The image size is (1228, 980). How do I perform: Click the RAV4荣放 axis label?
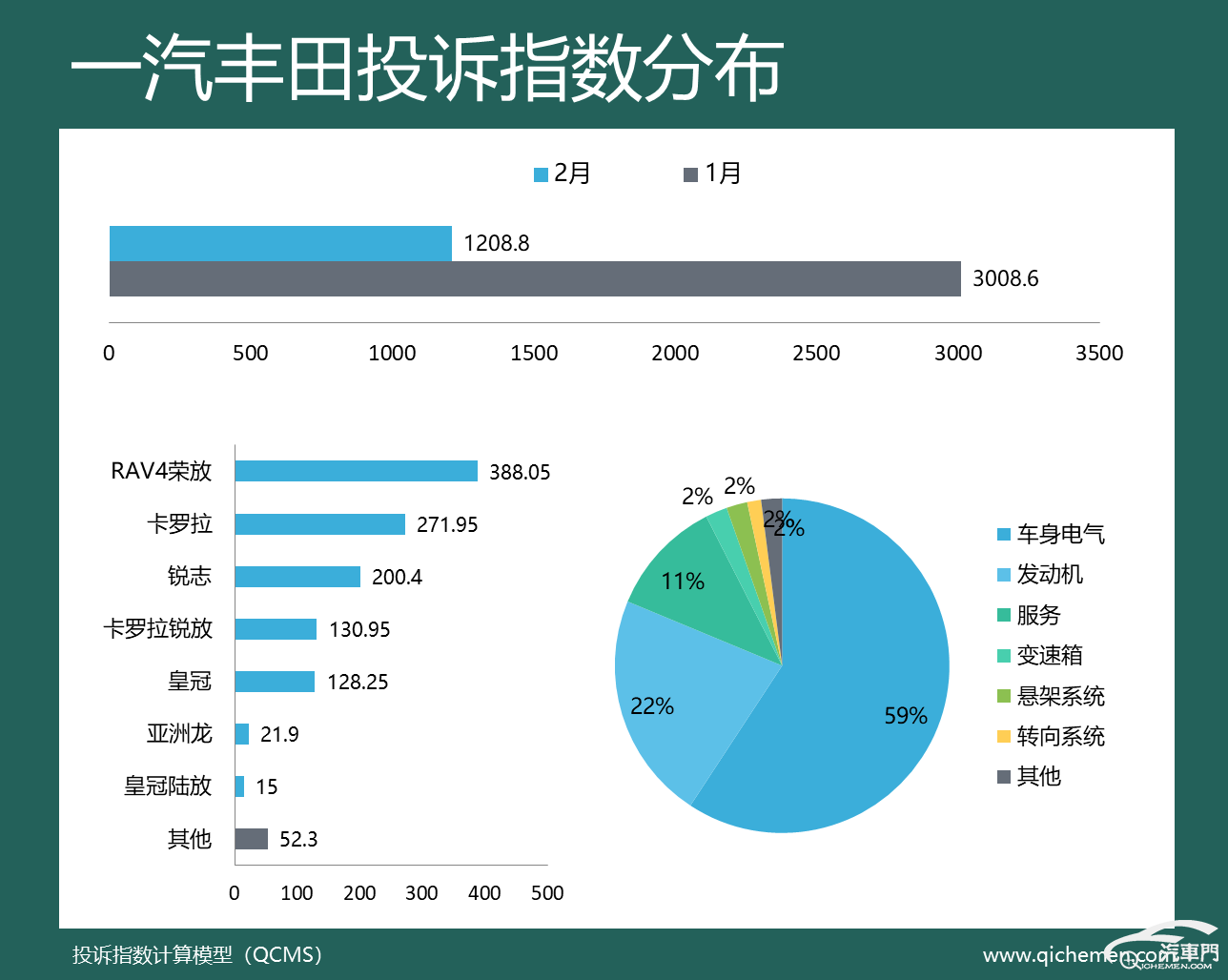(161, 471)
